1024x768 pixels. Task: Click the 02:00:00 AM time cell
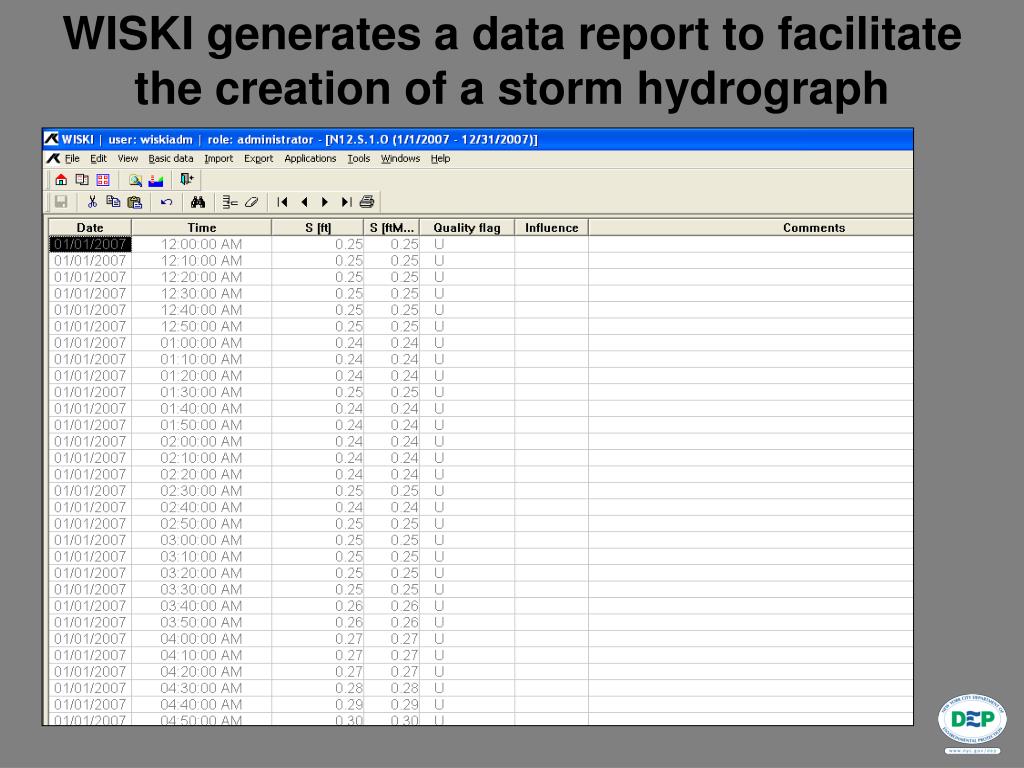(x=201, y=441)
